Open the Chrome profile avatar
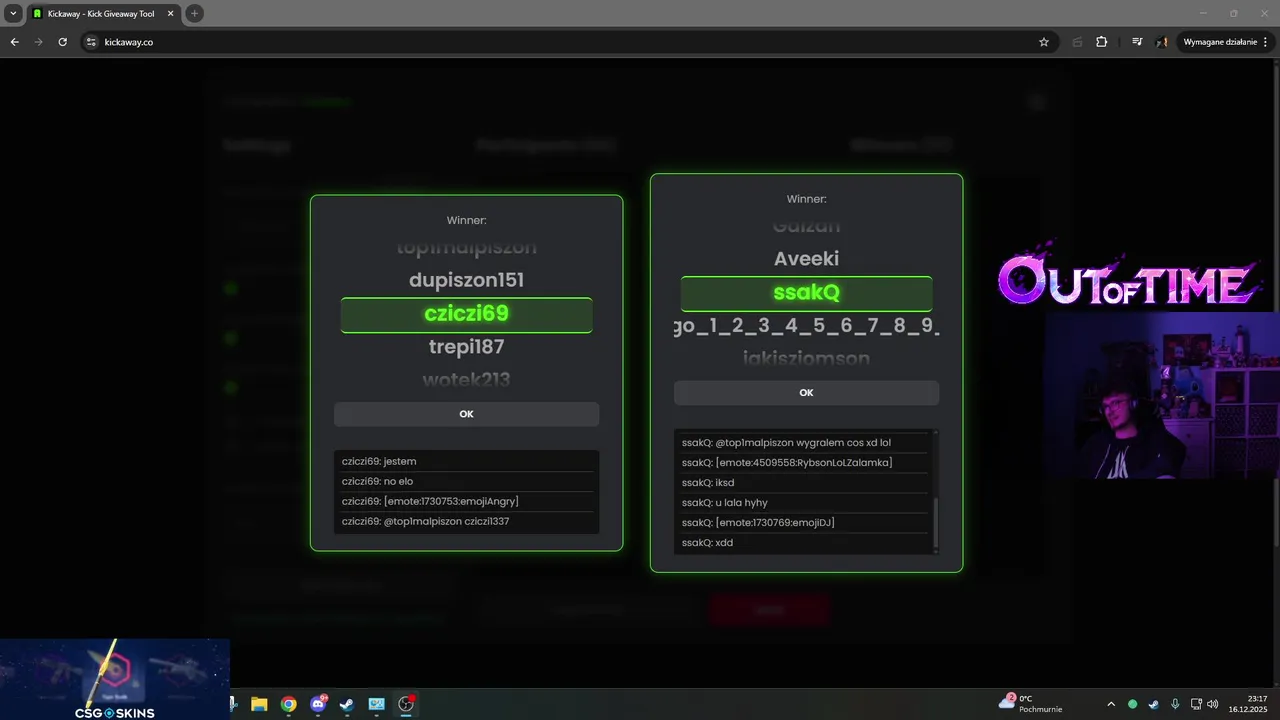1280x720 pixels. click(1162, 42)
